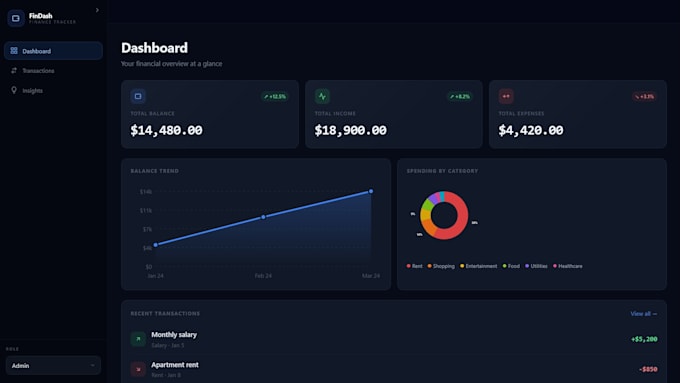Click the Balance Trend chart title
680x383 pixels.
154,171
